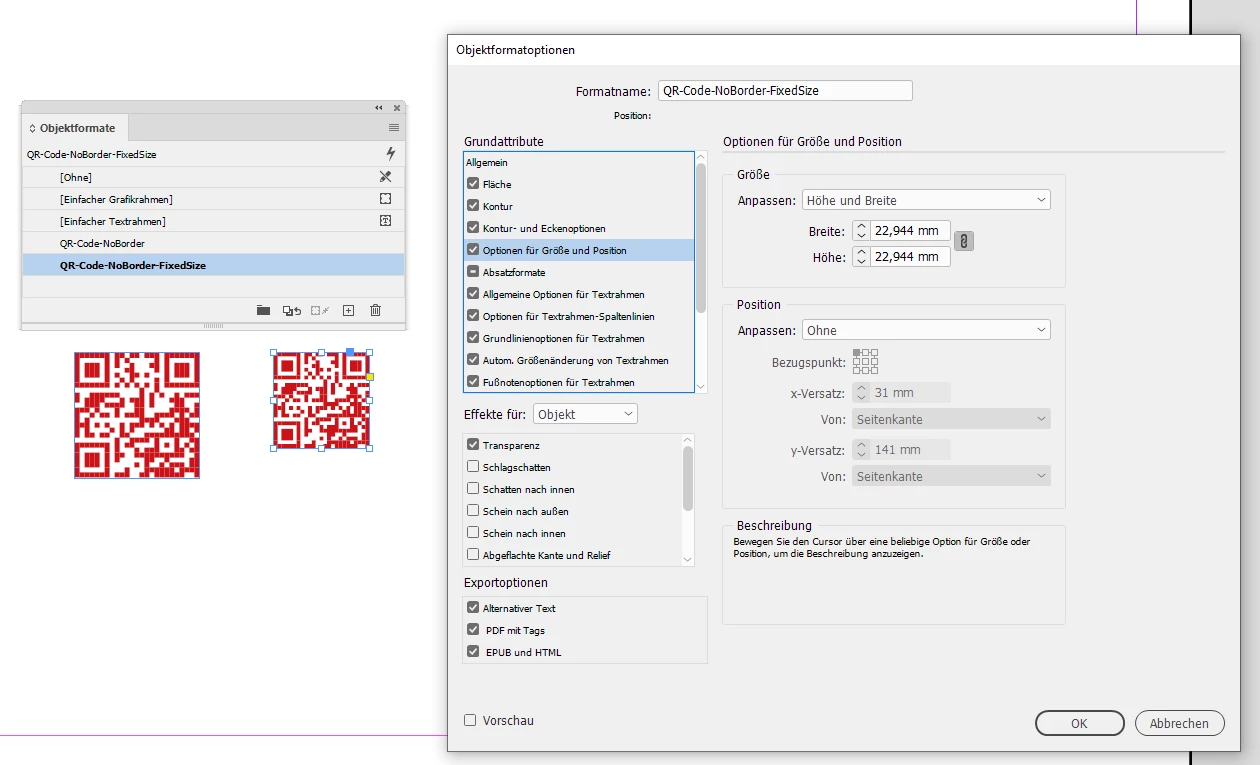Toggle the EPUB und HTML checkbox
This screenshot has height=765, width=1260.
coord(473,652)
